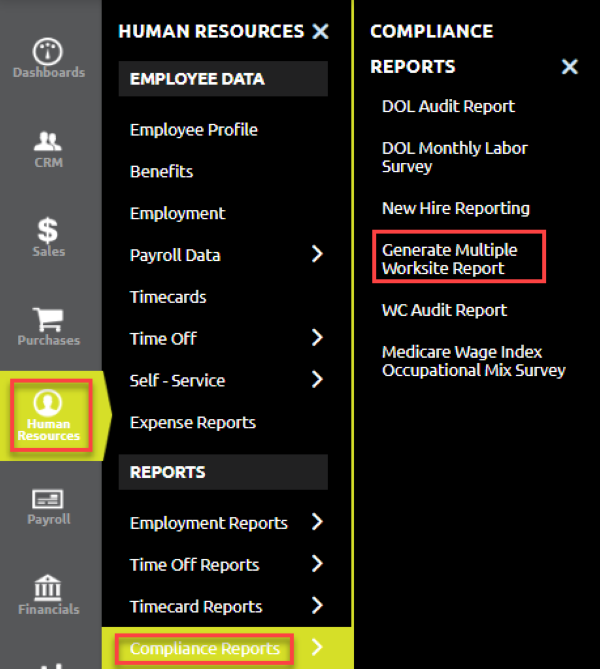This screenshot has width=600, height=669.
Task: Click the EMPLOYEE DATA section header
Action: (223, 79)
